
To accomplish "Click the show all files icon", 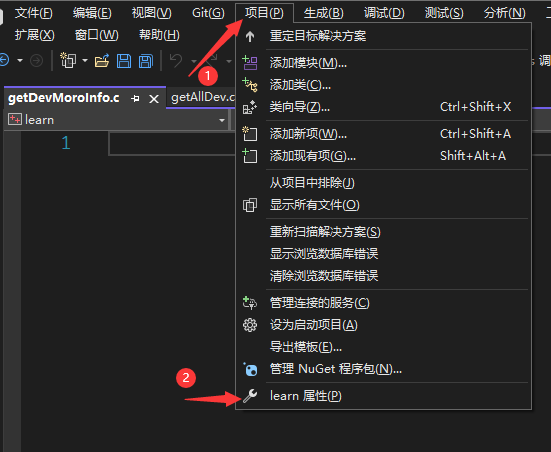I will click(250, 205).
